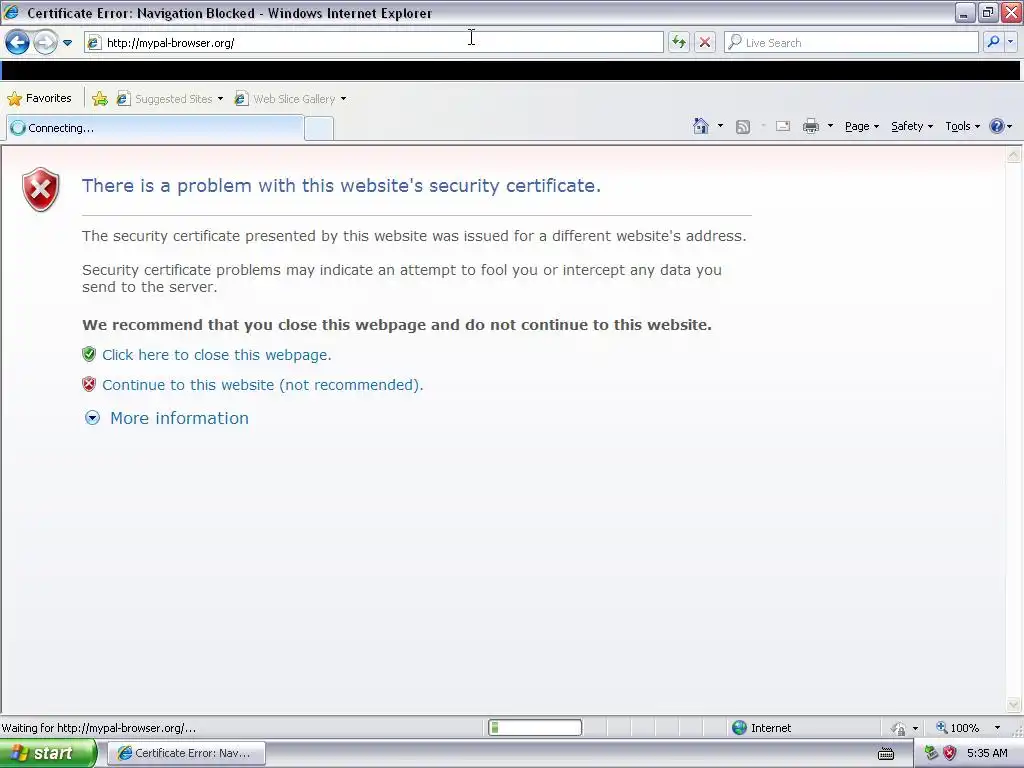Click the heading about website's security certificate
Viewport: 1024px width, 768px height.
click(x=341, y=185)
